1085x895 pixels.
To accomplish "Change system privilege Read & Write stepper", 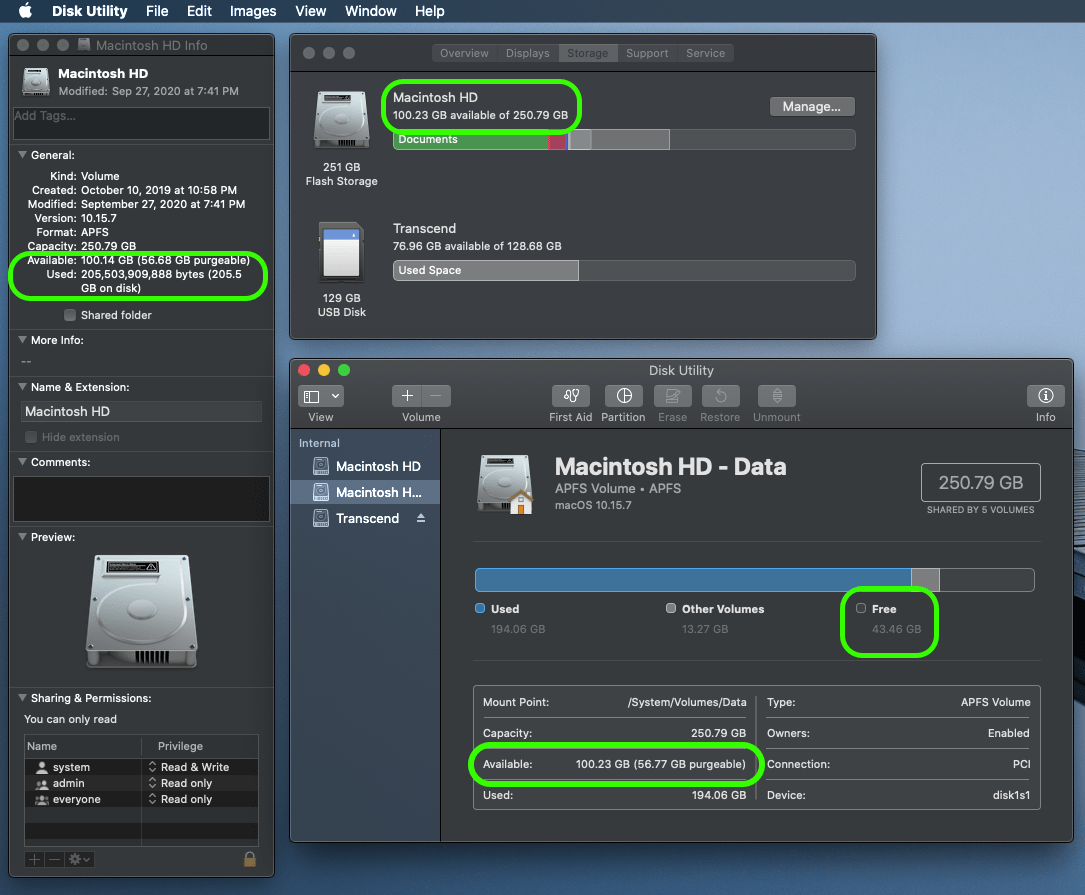I will coord(152,767).
